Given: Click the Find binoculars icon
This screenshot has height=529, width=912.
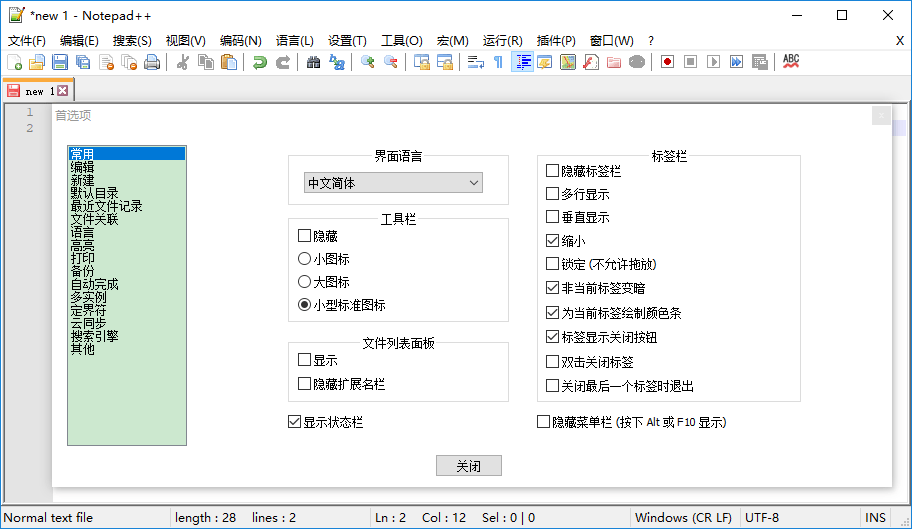Looking at the screenshot, I should coord(314,62).
